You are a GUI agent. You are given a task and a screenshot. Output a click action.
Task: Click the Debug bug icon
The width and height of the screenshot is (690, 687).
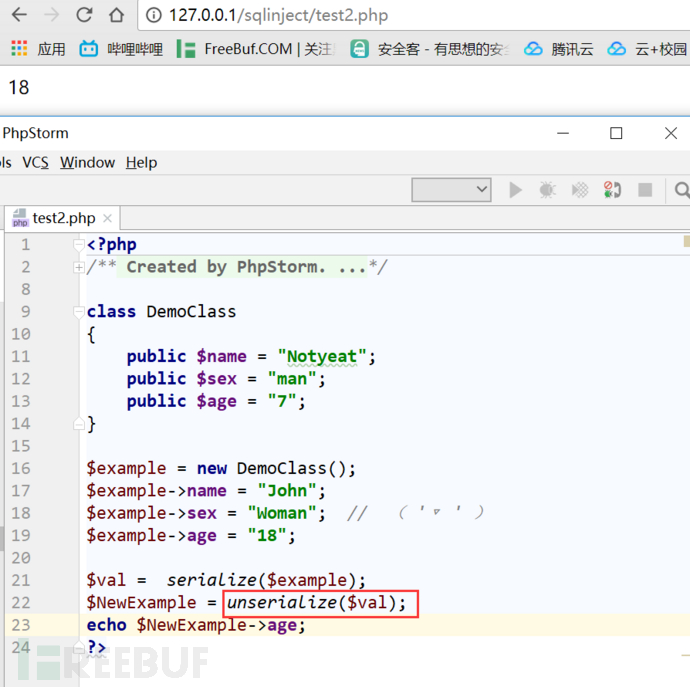tap(547, 190)
